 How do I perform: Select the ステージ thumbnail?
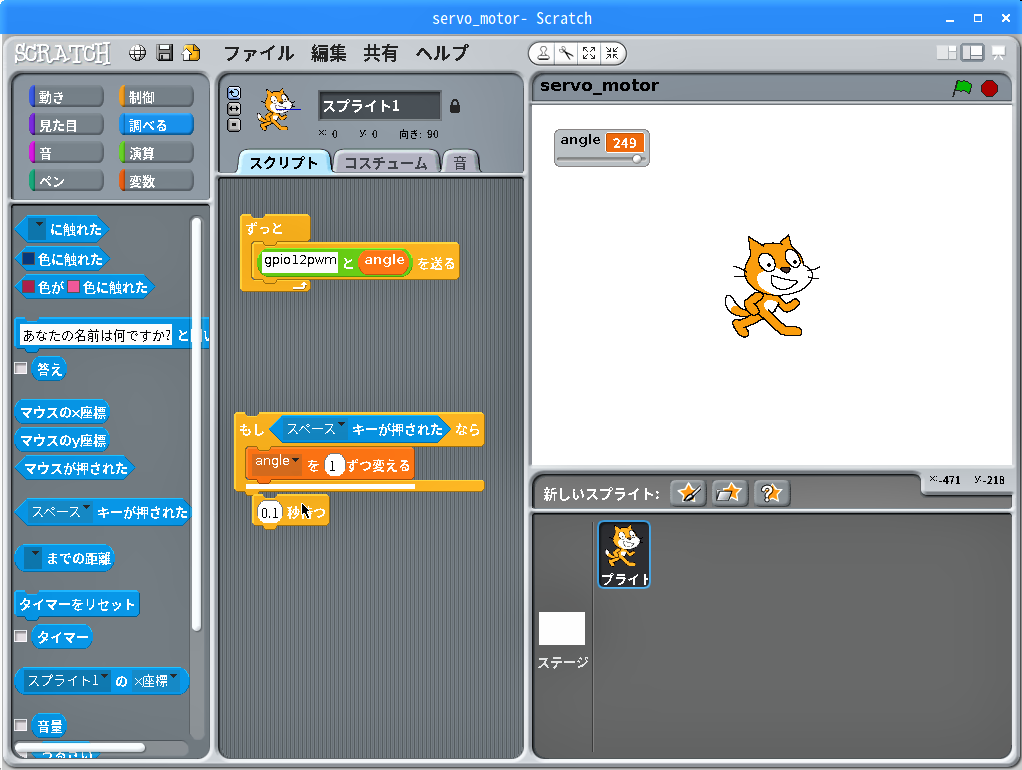pyautogui.click(x=562, y=629)
